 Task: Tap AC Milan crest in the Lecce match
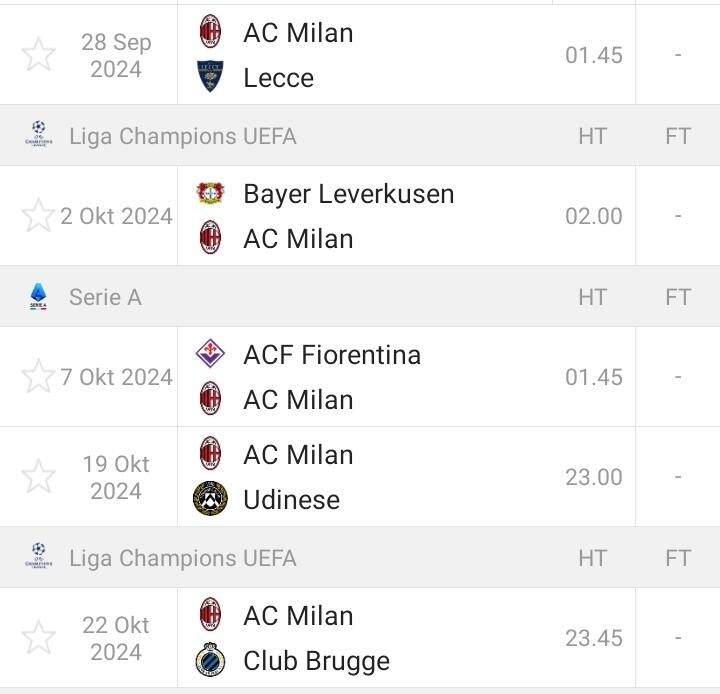[x=210, y=32]
